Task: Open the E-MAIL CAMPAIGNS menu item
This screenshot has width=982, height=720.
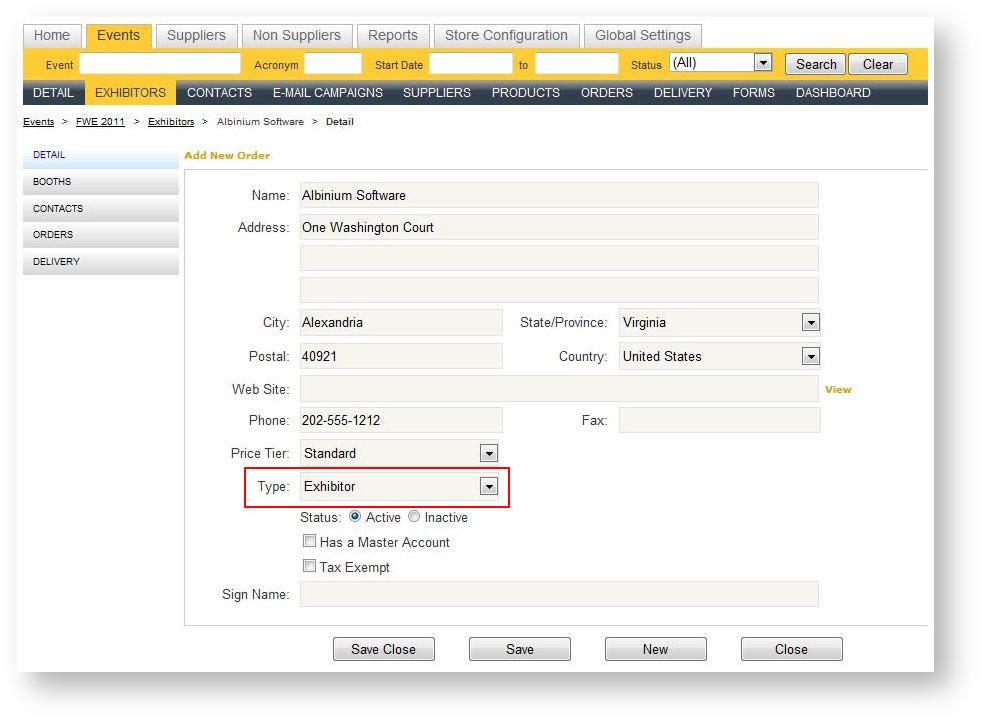Action: point(327,93)
